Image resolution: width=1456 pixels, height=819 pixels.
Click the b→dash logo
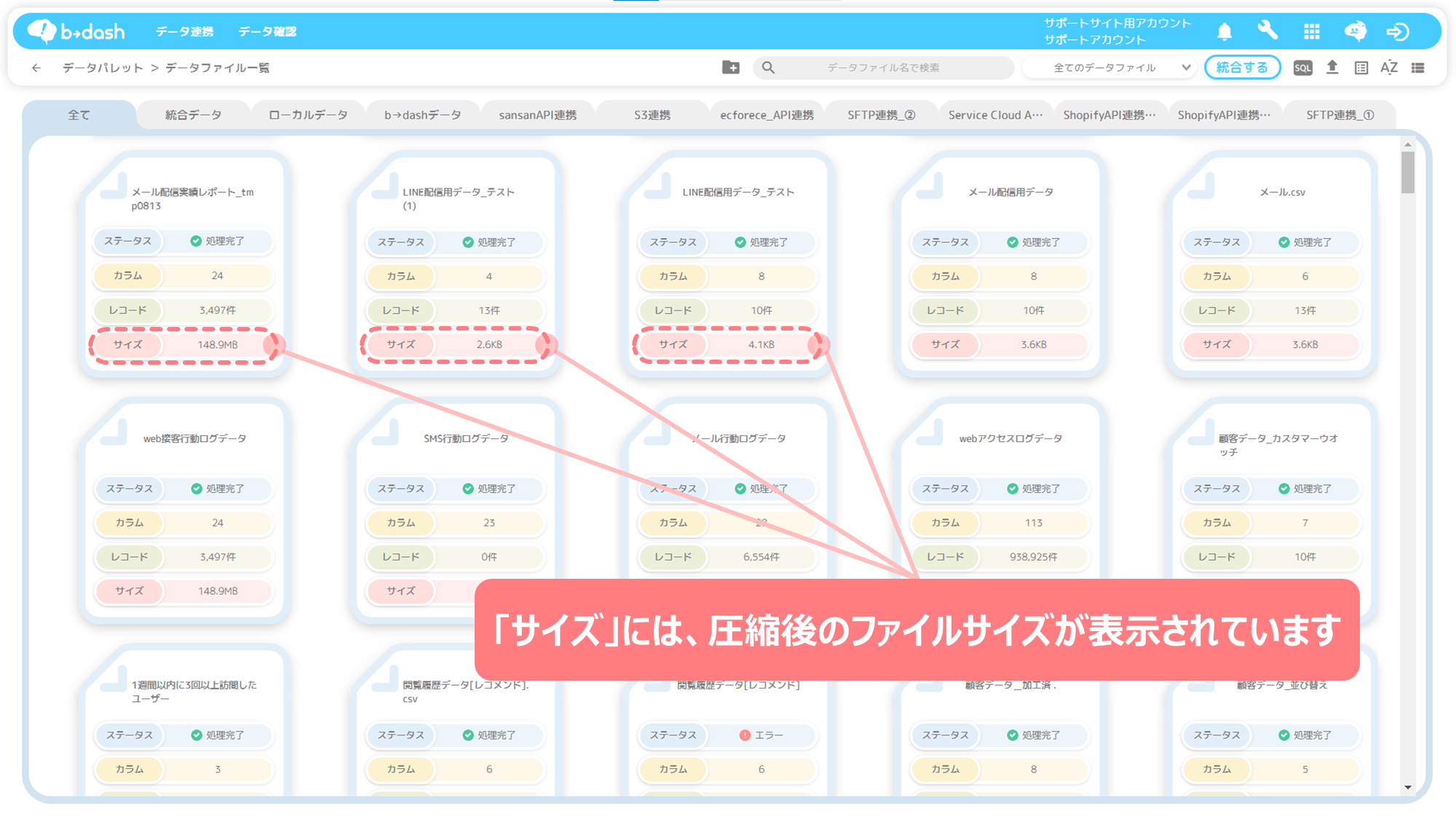tap(76, 31)
